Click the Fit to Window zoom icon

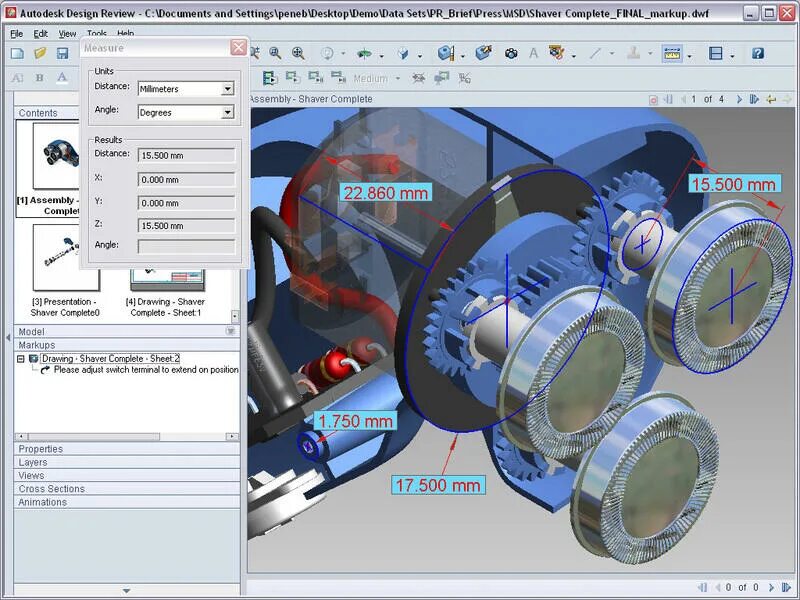(x=298, y=53)
